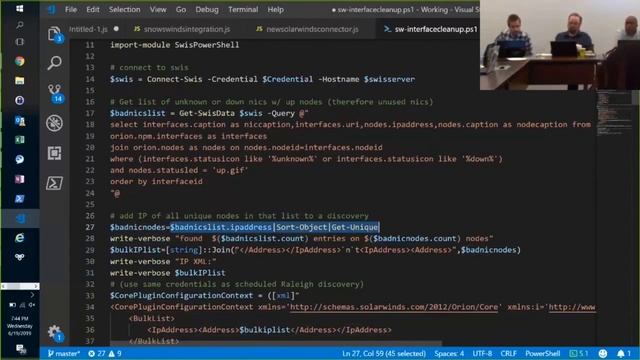Open notifications bell in status bar
Image resolution: width=640 pixels, height=360 pixels.
click(x=623, y=353)
